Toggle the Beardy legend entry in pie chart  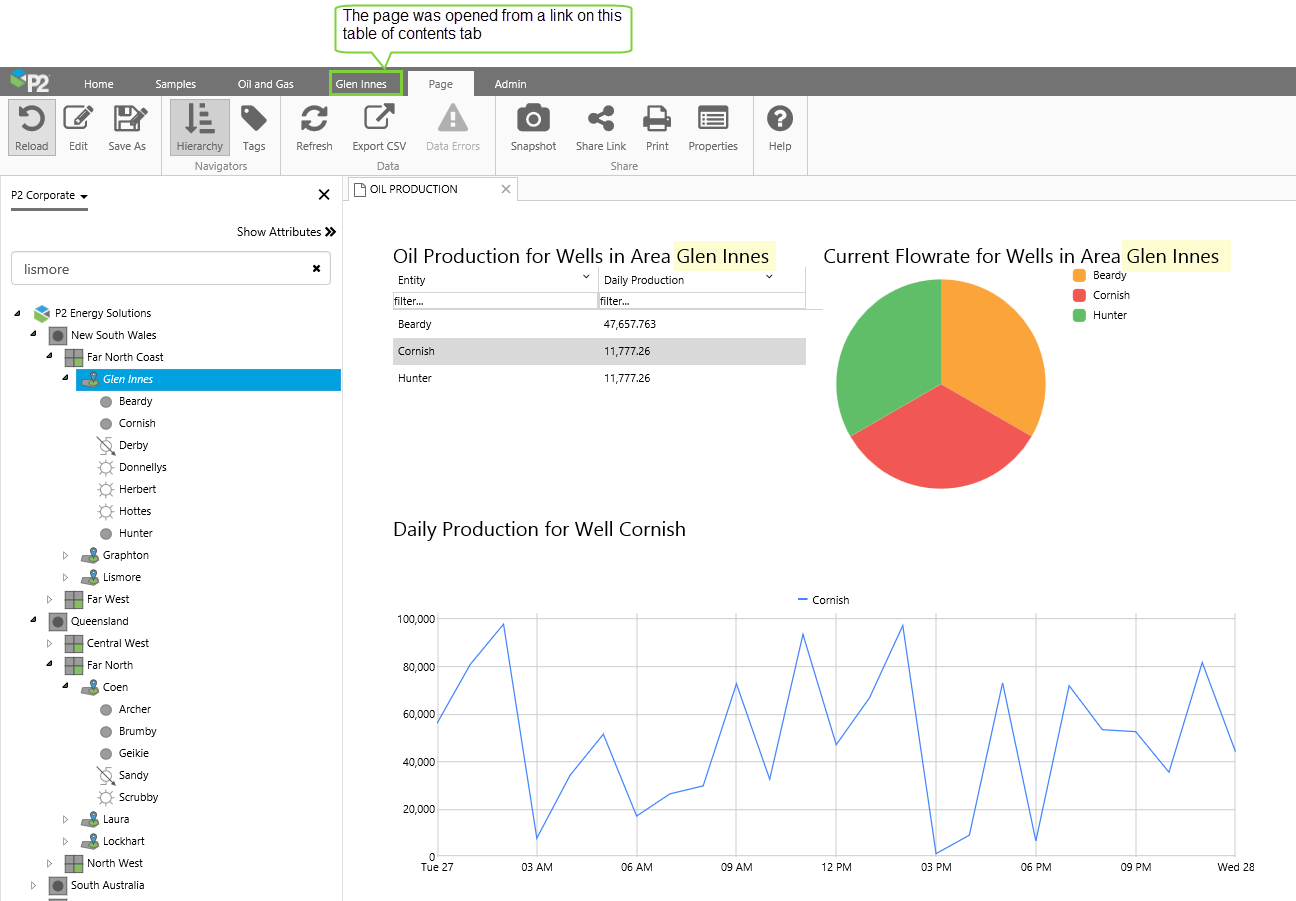[1100, 276]
